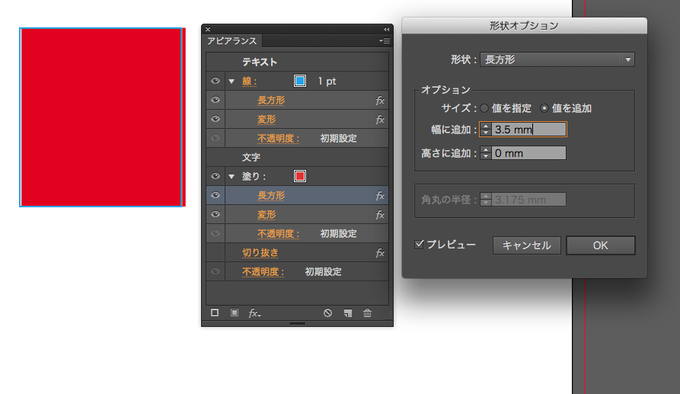Collapse the 線 row disclosure triangle
The height and width of the screenshot is (394, 680).
[232, 81]
